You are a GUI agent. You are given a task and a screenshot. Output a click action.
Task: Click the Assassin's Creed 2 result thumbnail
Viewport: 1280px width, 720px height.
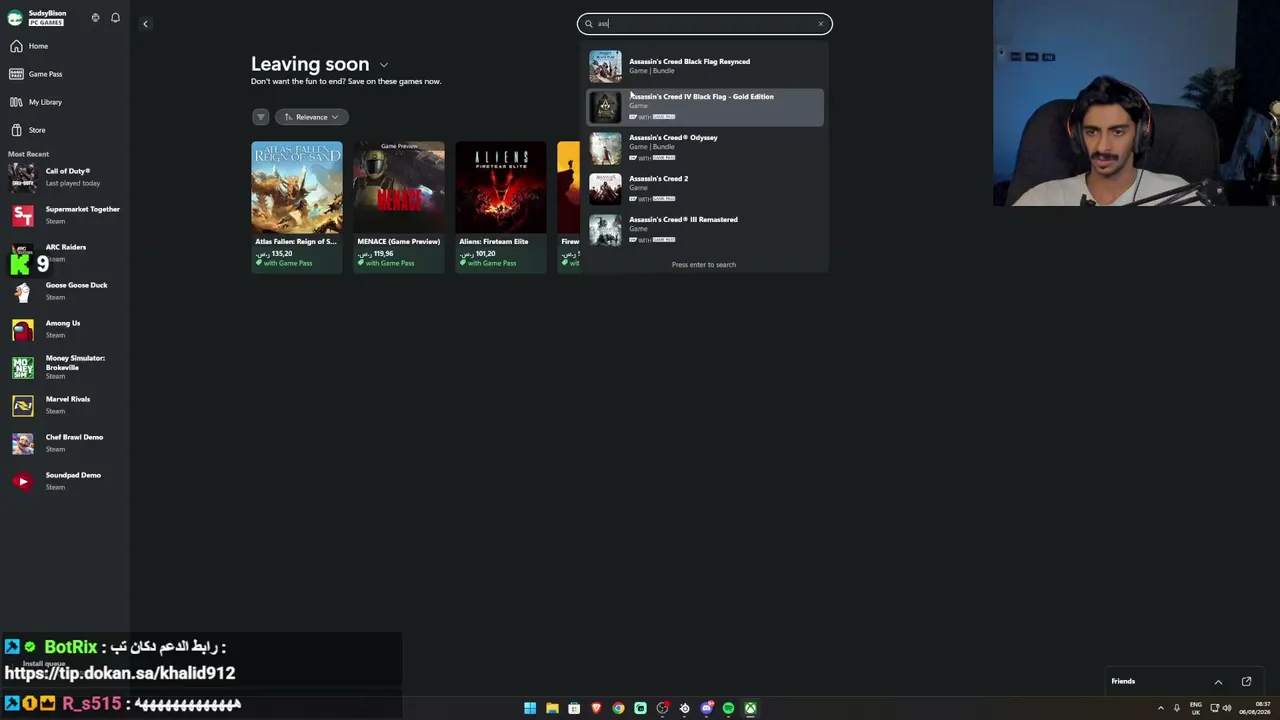pyautogui.click(x=605, y=189)
